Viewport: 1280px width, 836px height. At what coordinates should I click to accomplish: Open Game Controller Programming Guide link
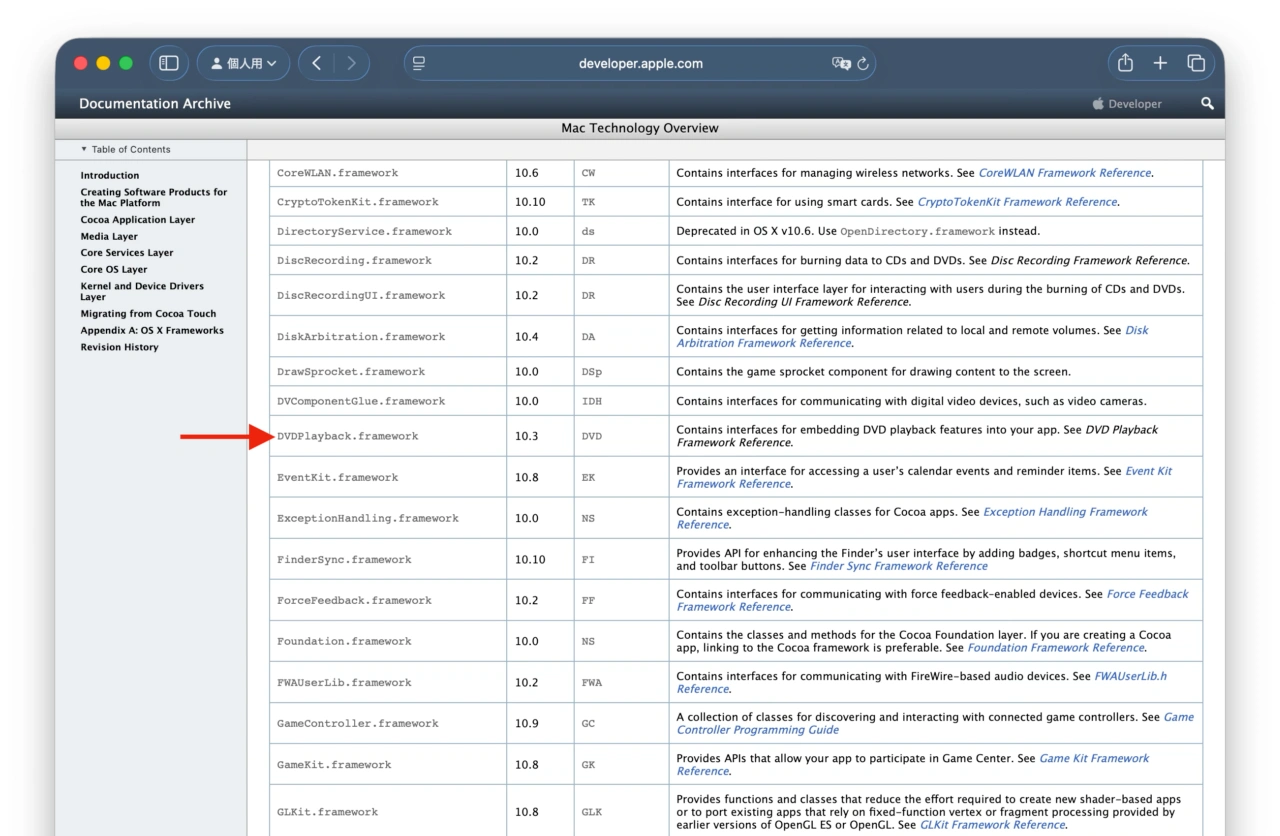pyautogui.click(x=935, y=723)
